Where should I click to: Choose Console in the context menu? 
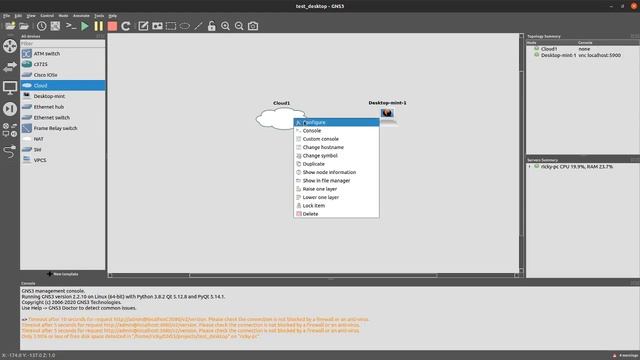click(x=336, y=131)
